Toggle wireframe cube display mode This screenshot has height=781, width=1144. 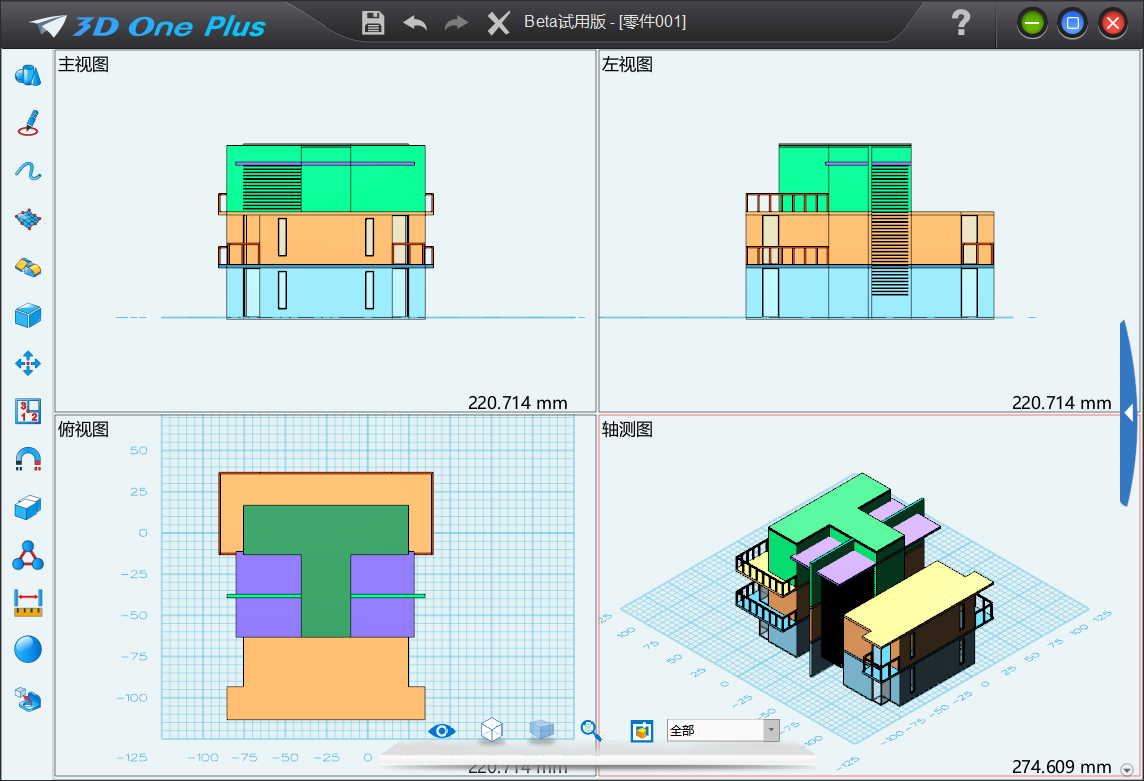(x=491, y=730)
